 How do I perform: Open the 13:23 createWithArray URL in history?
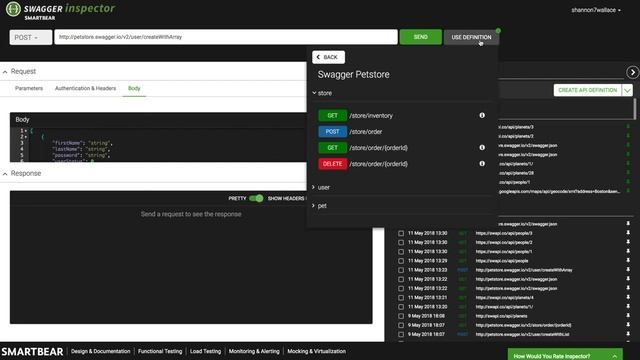(x=524, y=270)
